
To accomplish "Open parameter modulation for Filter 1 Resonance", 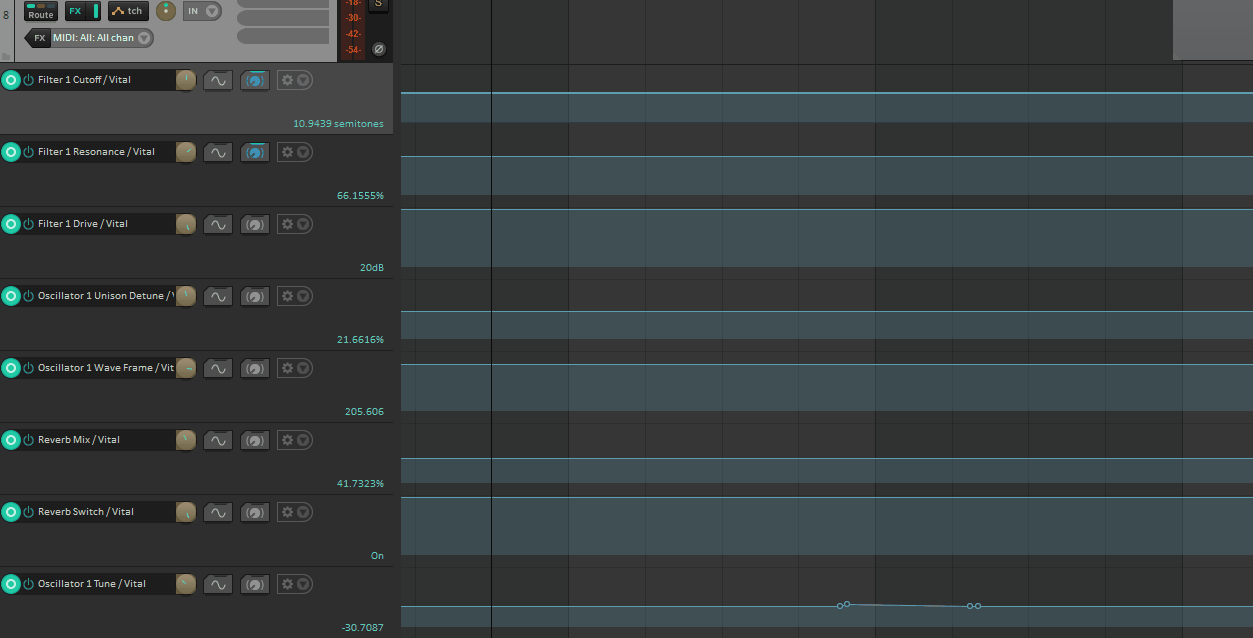I will point(255,152).
